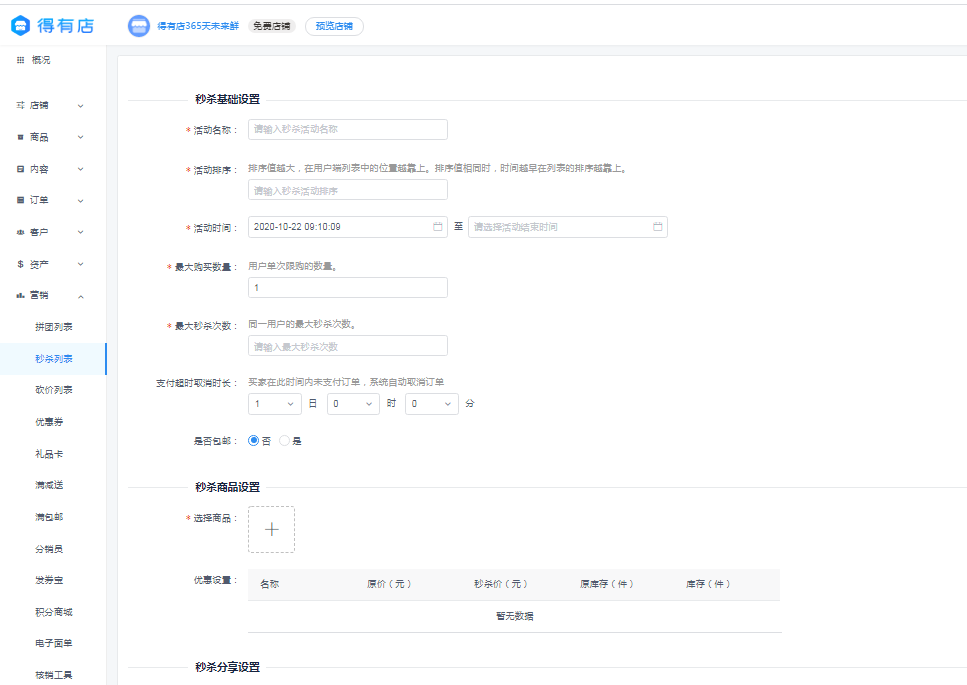
Task: Click the 预览店铺 preview store button
Action: (x=334, y=26)
